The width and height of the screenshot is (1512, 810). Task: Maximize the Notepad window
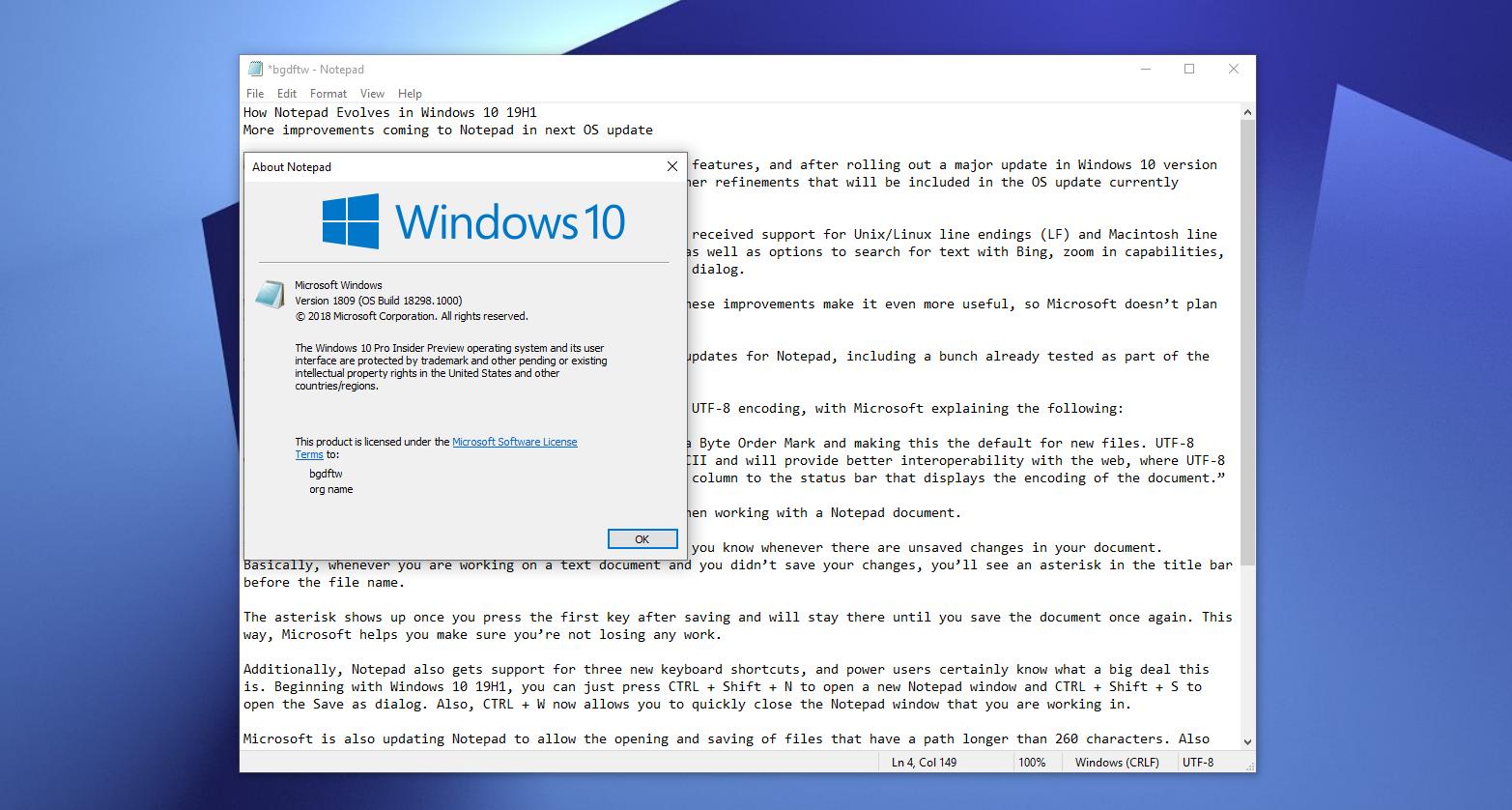pos(1189,69)
